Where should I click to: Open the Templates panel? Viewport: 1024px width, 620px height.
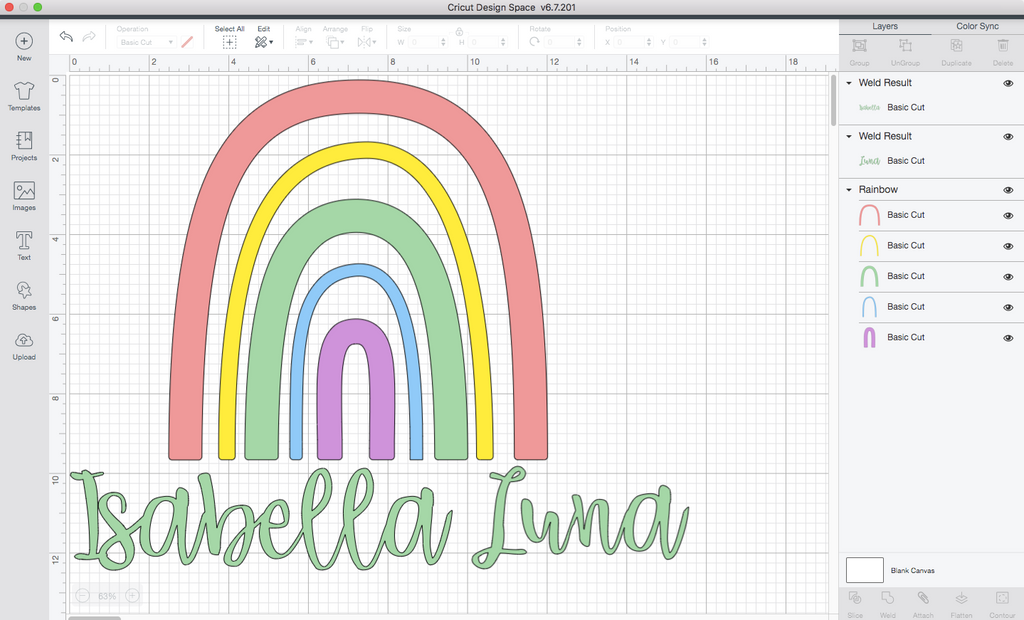(24, 96)
